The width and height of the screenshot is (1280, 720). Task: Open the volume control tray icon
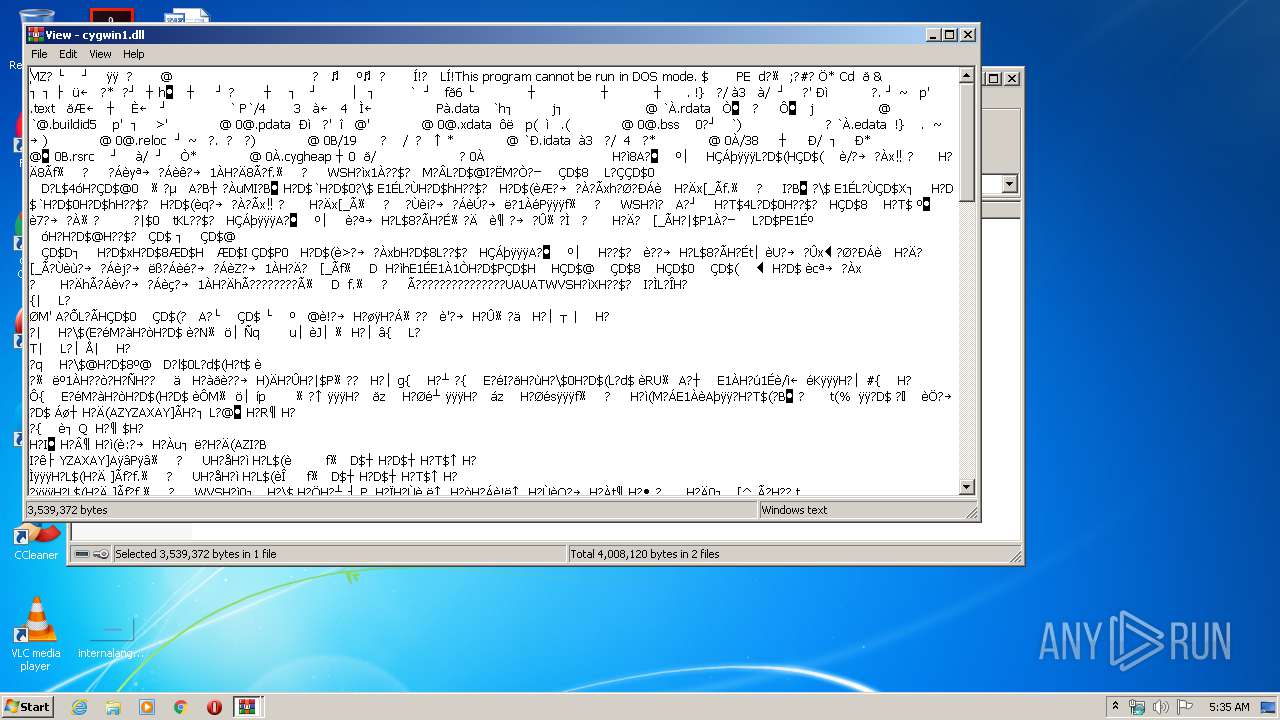1161,707
